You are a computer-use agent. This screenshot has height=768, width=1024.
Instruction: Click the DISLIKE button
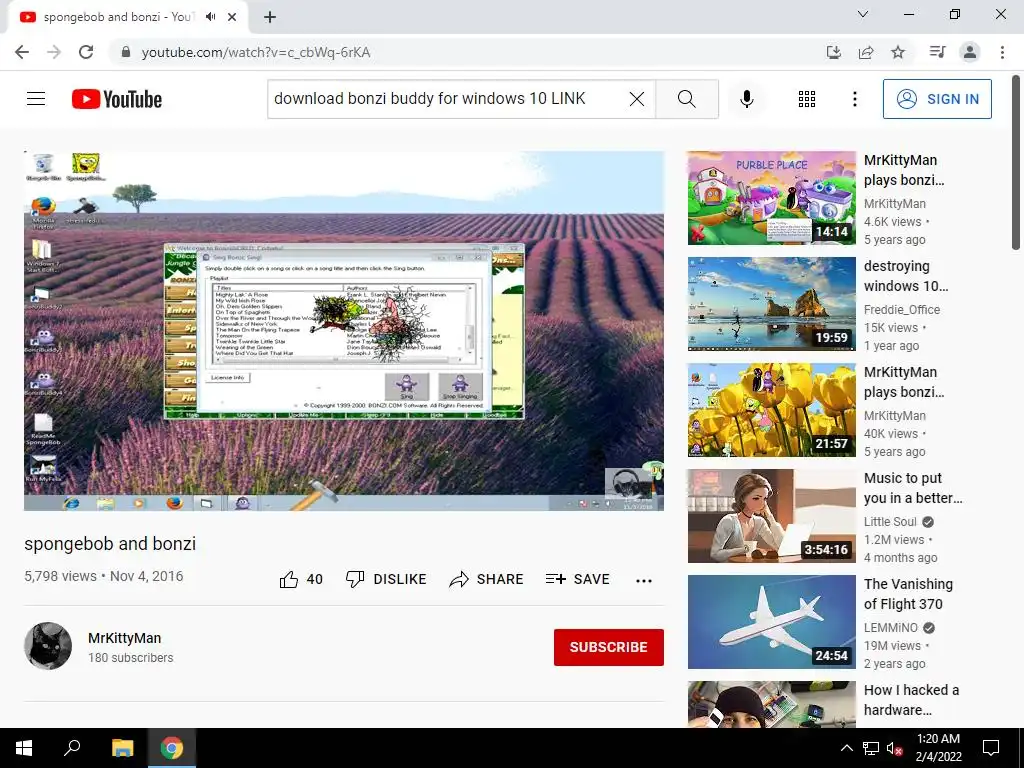(386, 579)
